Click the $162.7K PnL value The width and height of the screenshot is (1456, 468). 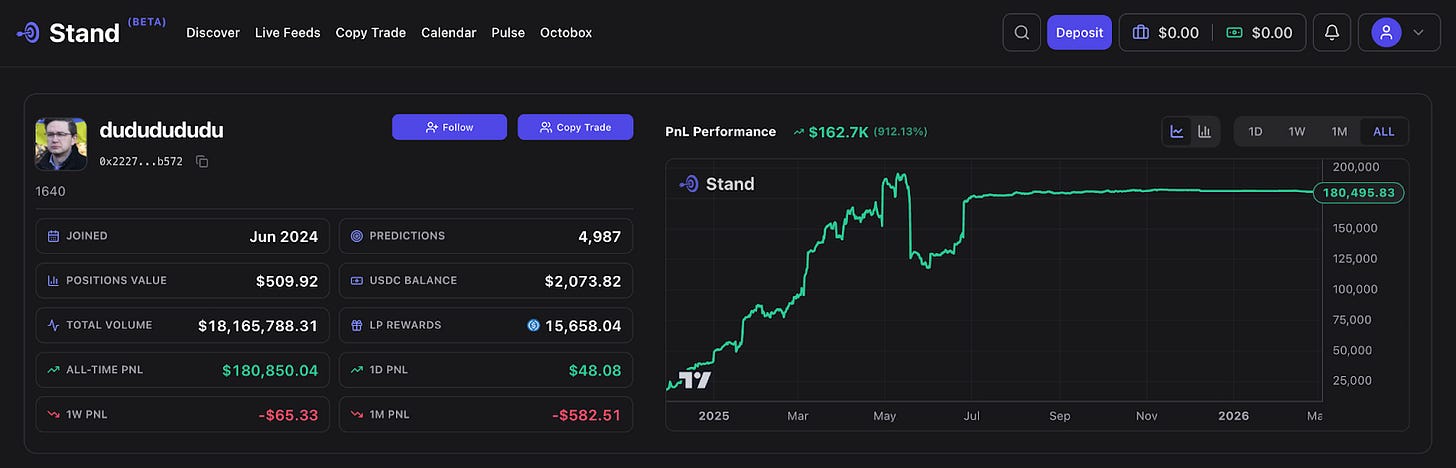[838, 131]
